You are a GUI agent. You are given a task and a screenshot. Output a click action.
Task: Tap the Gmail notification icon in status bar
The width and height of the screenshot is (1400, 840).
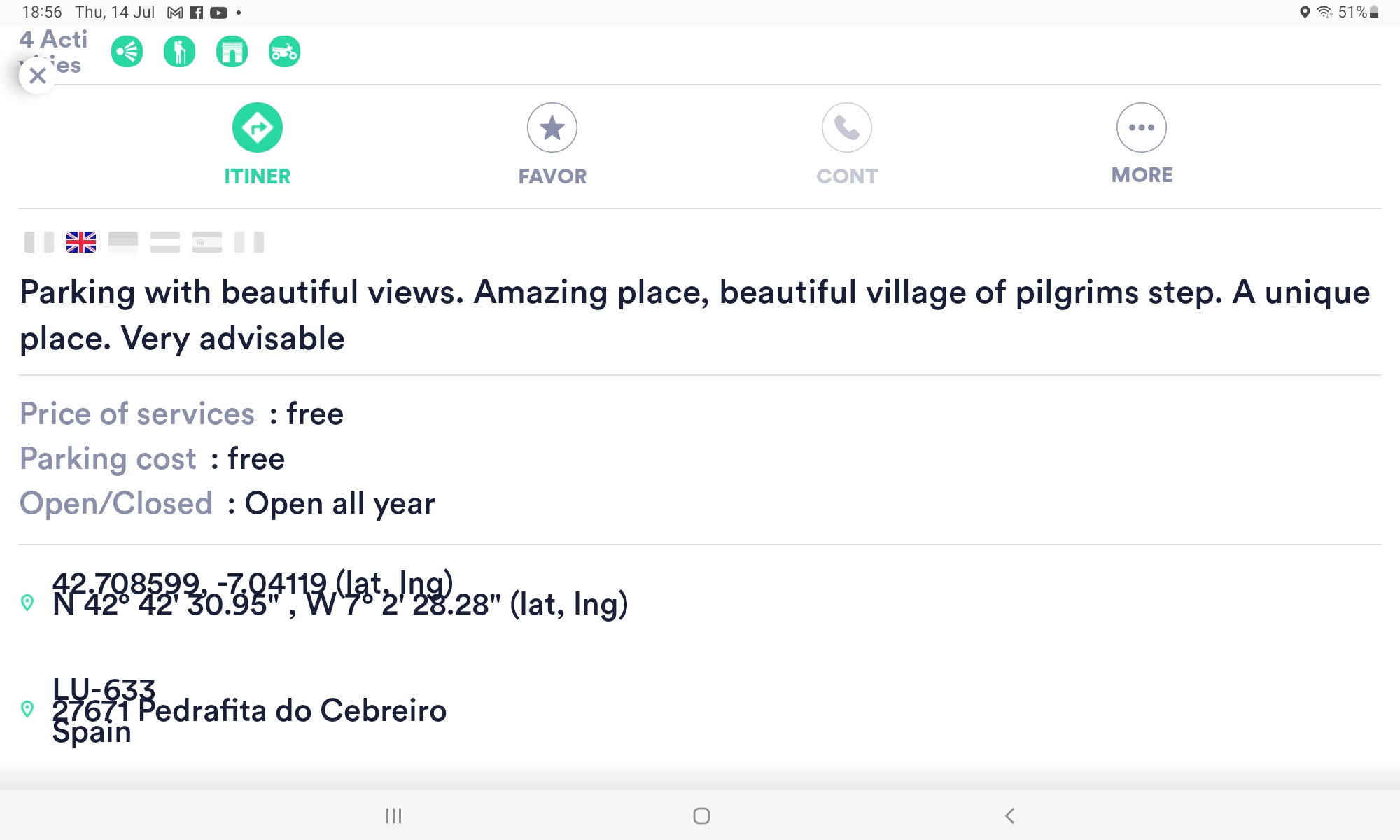pos(175,13)
